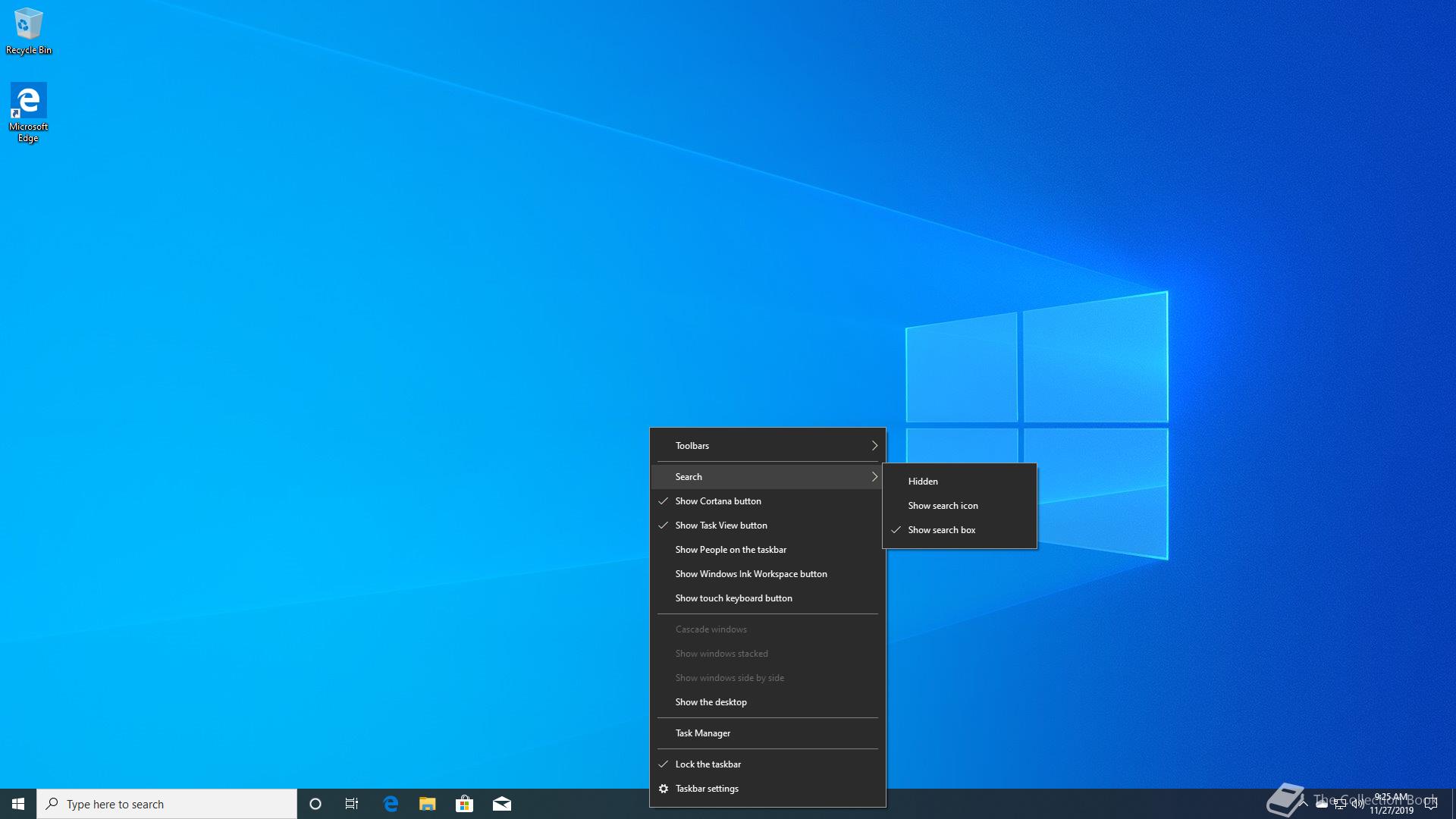
Task: Toggle Lock the taskbar option
Action: pyautogui.click(x=708, y=764)
